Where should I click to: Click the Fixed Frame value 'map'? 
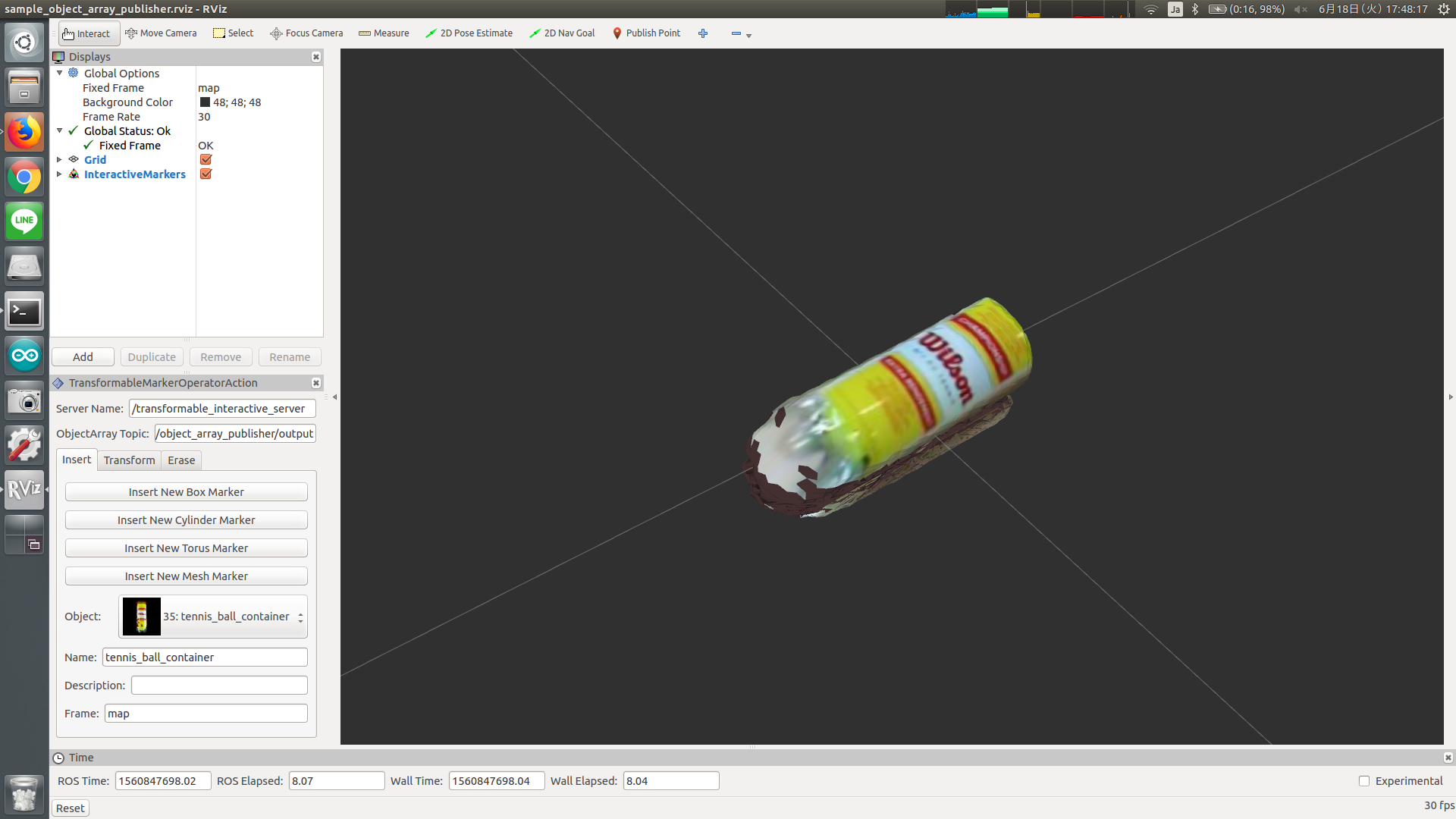(209, 88)
